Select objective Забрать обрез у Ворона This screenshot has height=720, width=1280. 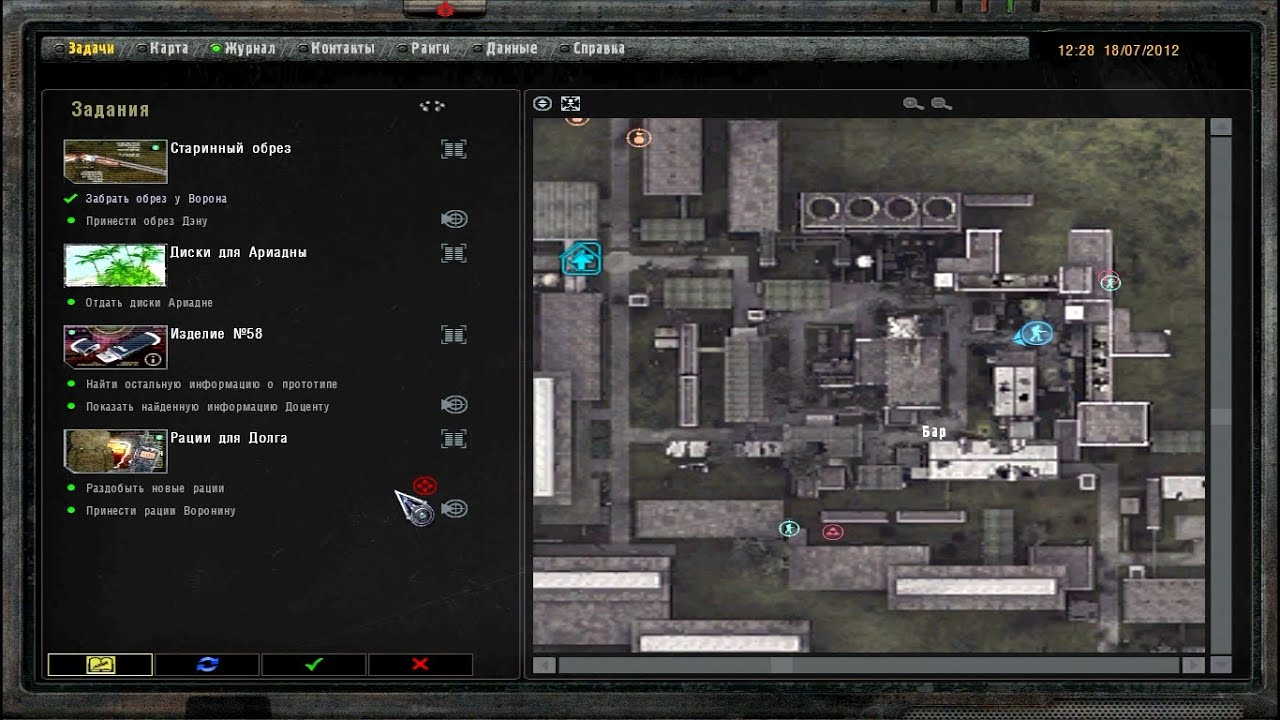[156, 199]
